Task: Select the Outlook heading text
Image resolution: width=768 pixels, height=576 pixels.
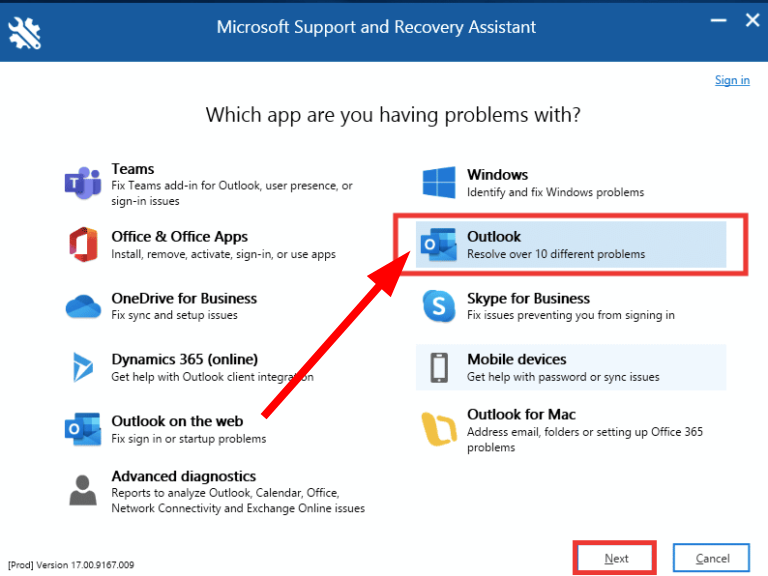Action: (494, 237)
